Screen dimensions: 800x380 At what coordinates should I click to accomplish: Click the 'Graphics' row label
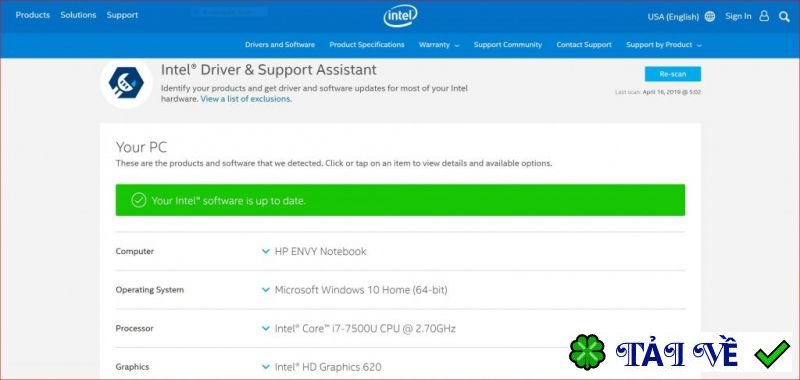click(x=132, y=367)
